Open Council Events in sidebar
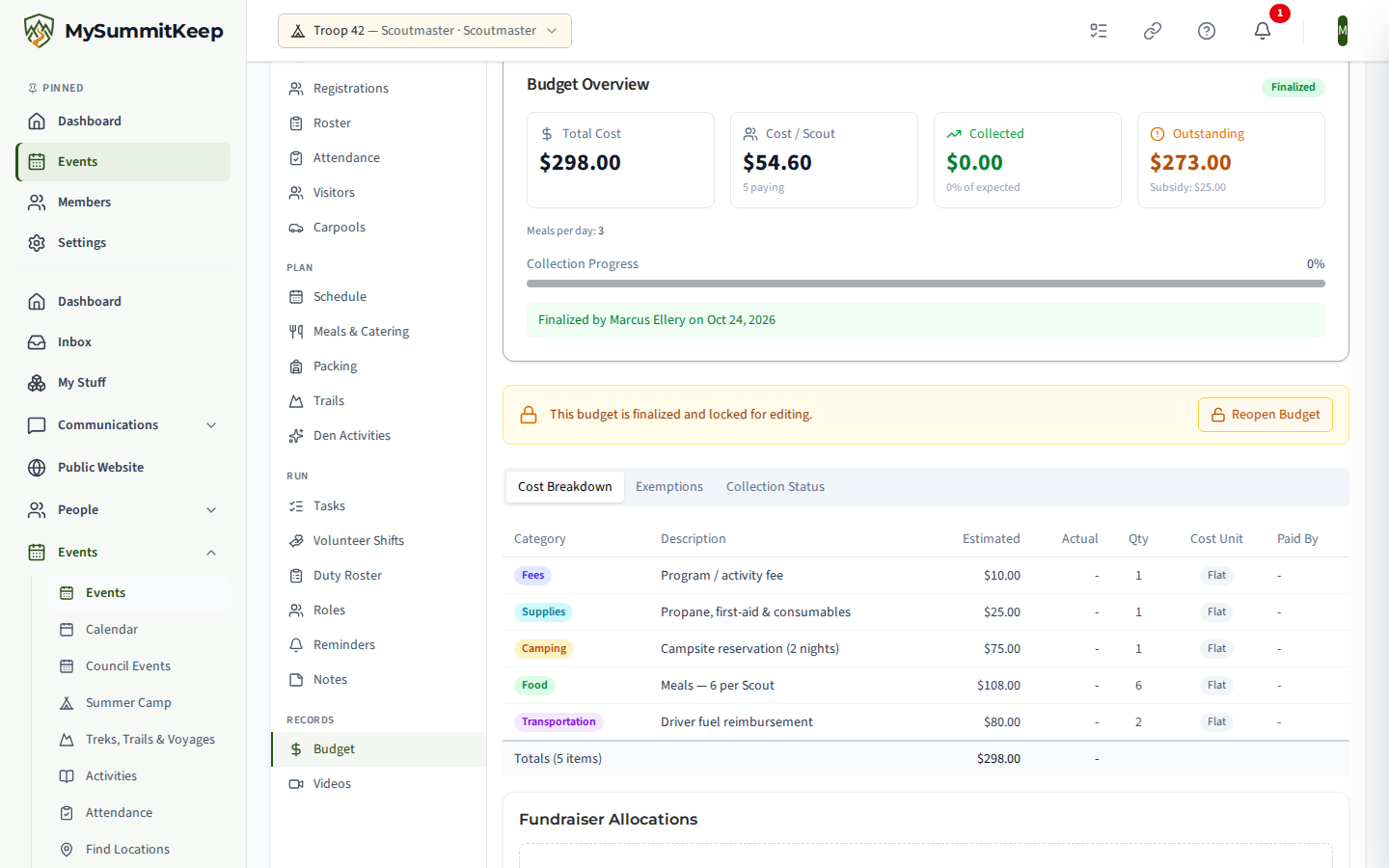The height and width of the screenshot is (868, 1389). pyautogui.click(x=139, y=666)
